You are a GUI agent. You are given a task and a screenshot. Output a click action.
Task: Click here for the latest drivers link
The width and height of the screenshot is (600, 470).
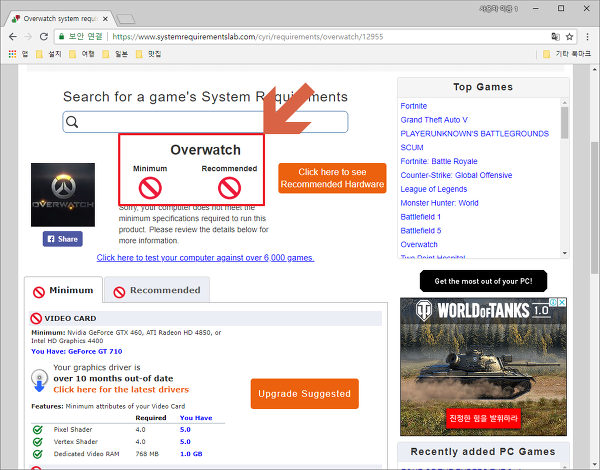[121, 390]
